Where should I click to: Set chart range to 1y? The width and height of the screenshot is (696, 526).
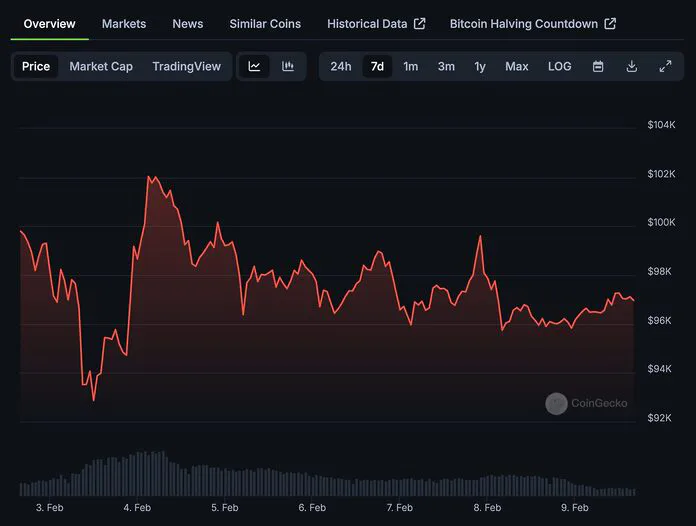tap(480, 67)
